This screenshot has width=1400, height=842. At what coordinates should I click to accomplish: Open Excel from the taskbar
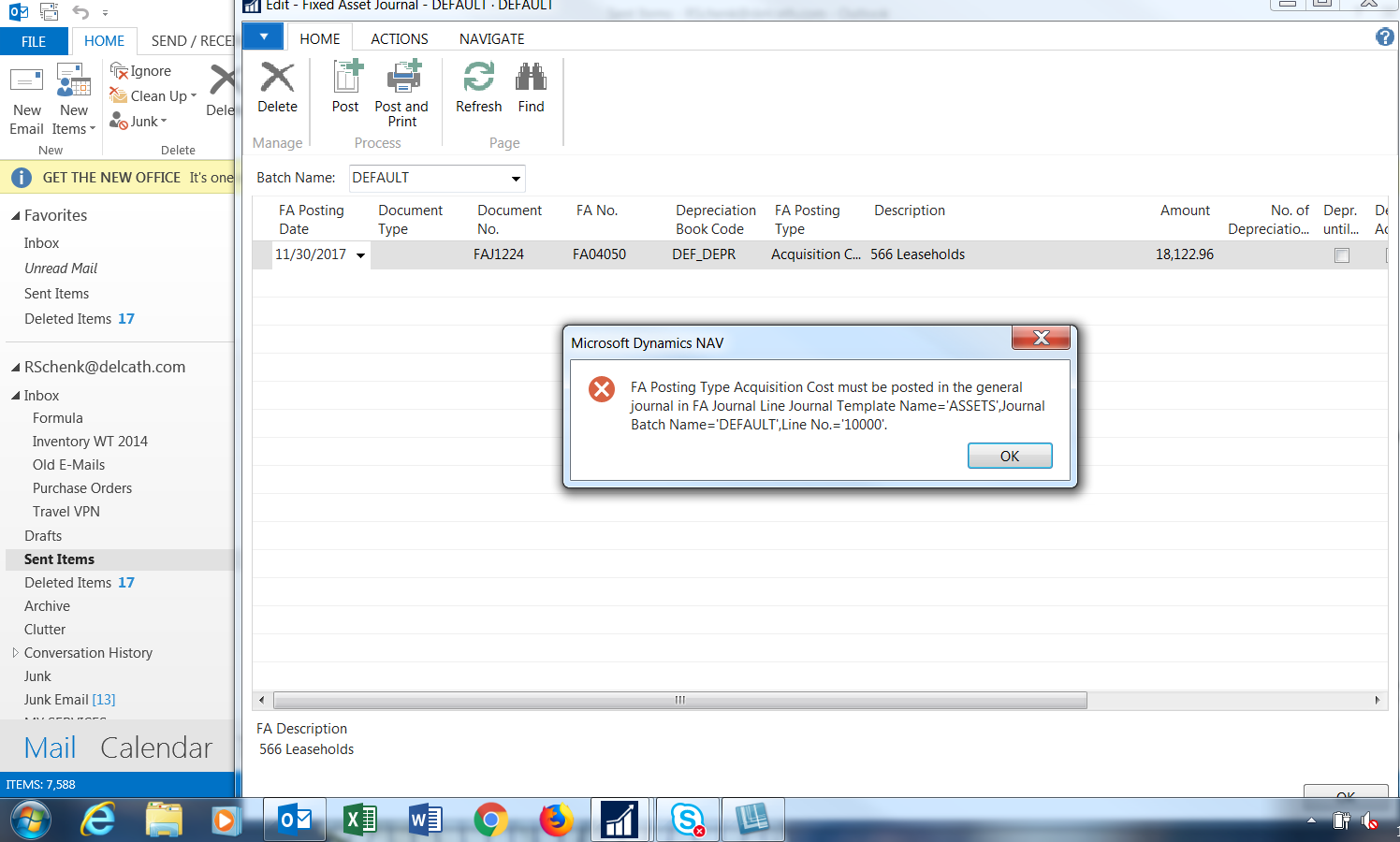point(360,820)
